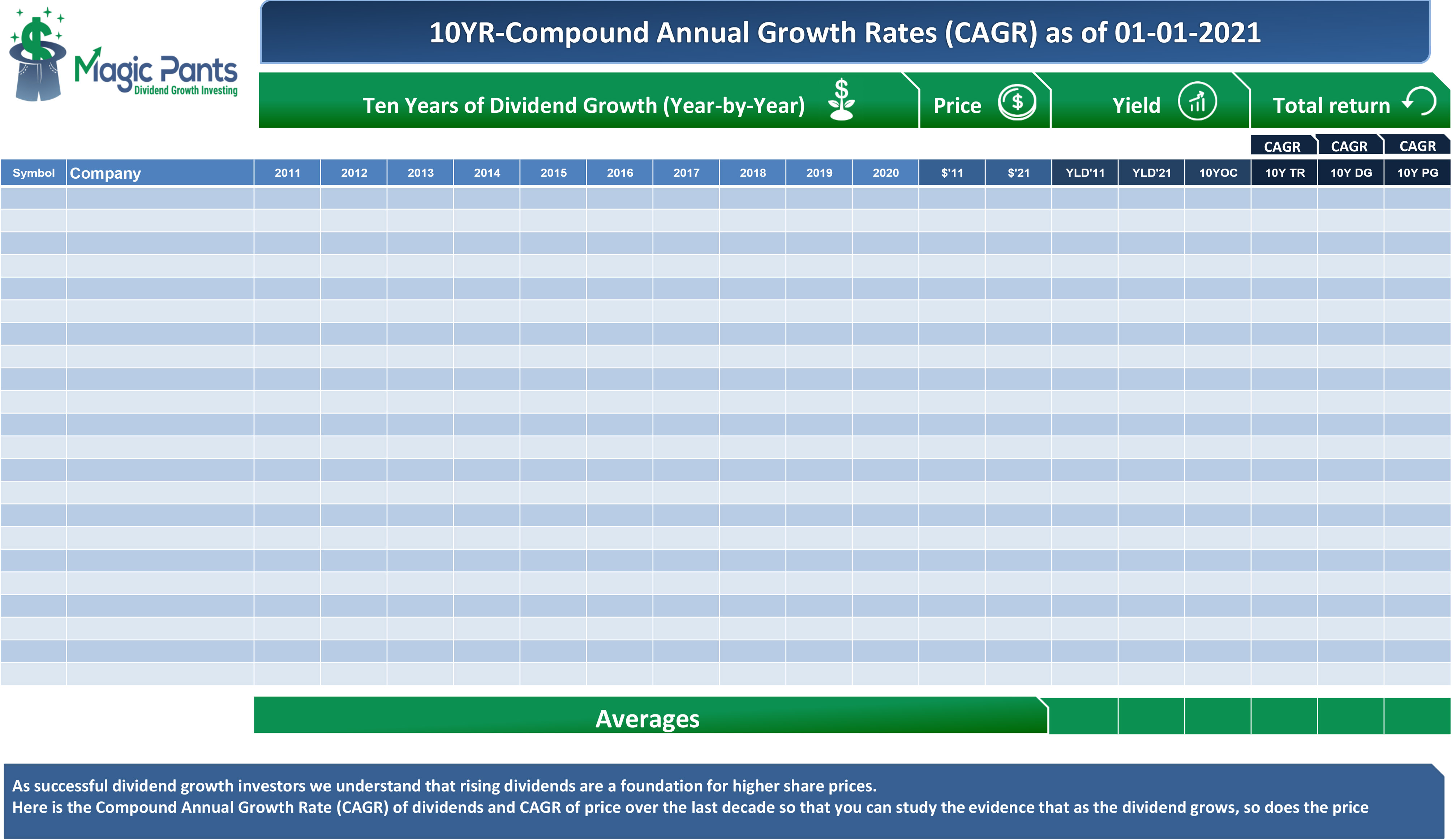The height and width of the screenshot is (839, 1456).
Task: Click the 10Y TR column header
Action: coord(1284,173)
